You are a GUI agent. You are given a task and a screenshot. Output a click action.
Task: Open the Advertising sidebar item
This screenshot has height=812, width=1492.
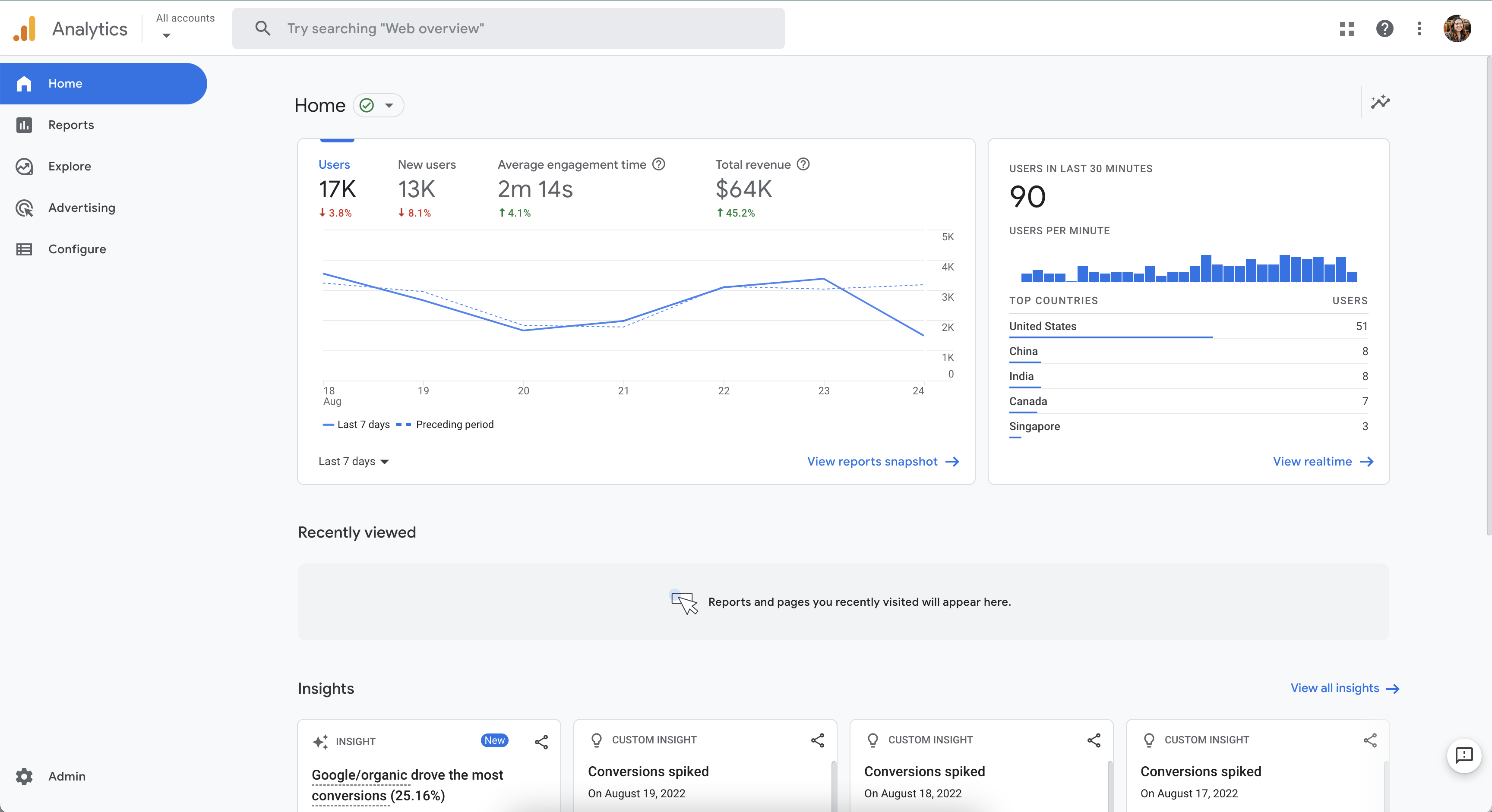(82, 208)
